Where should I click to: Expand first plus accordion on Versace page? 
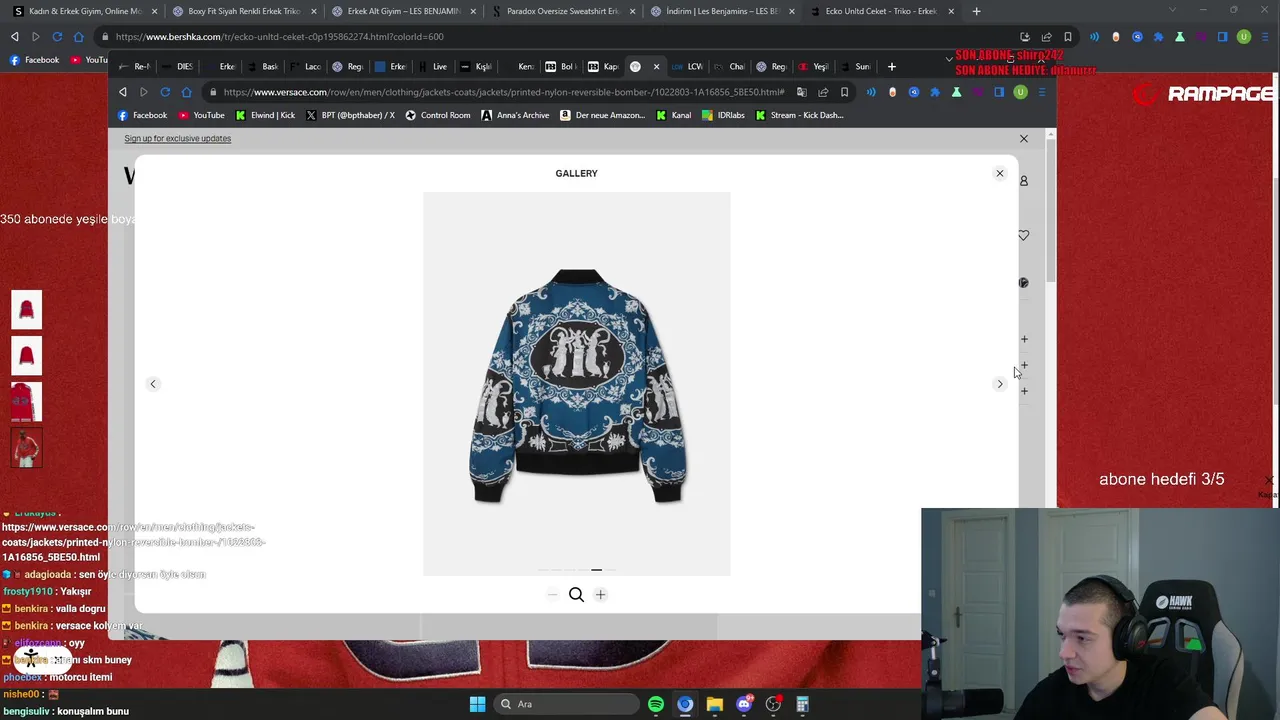pos(1024,339)
